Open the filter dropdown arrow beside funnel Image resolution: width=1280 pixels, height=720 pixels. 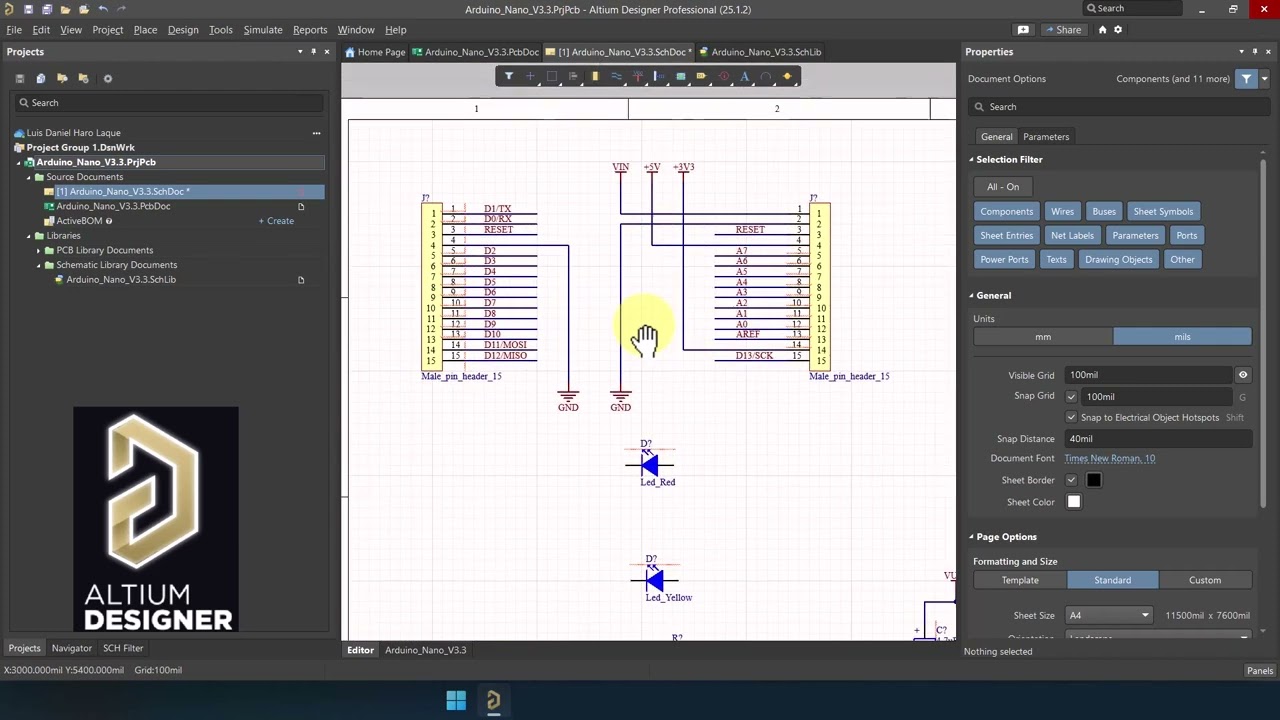click(x=1264, y=78)
